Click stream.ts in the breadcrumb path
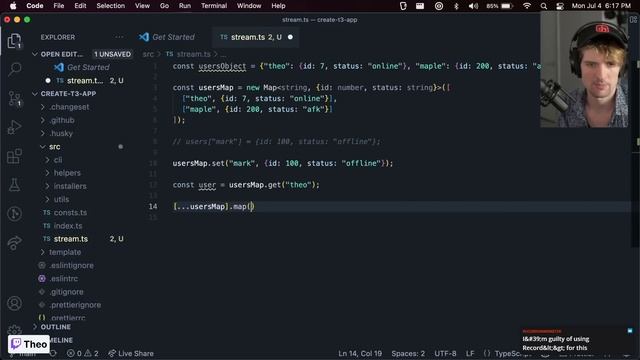640x360 pixels. click(193, 54)
